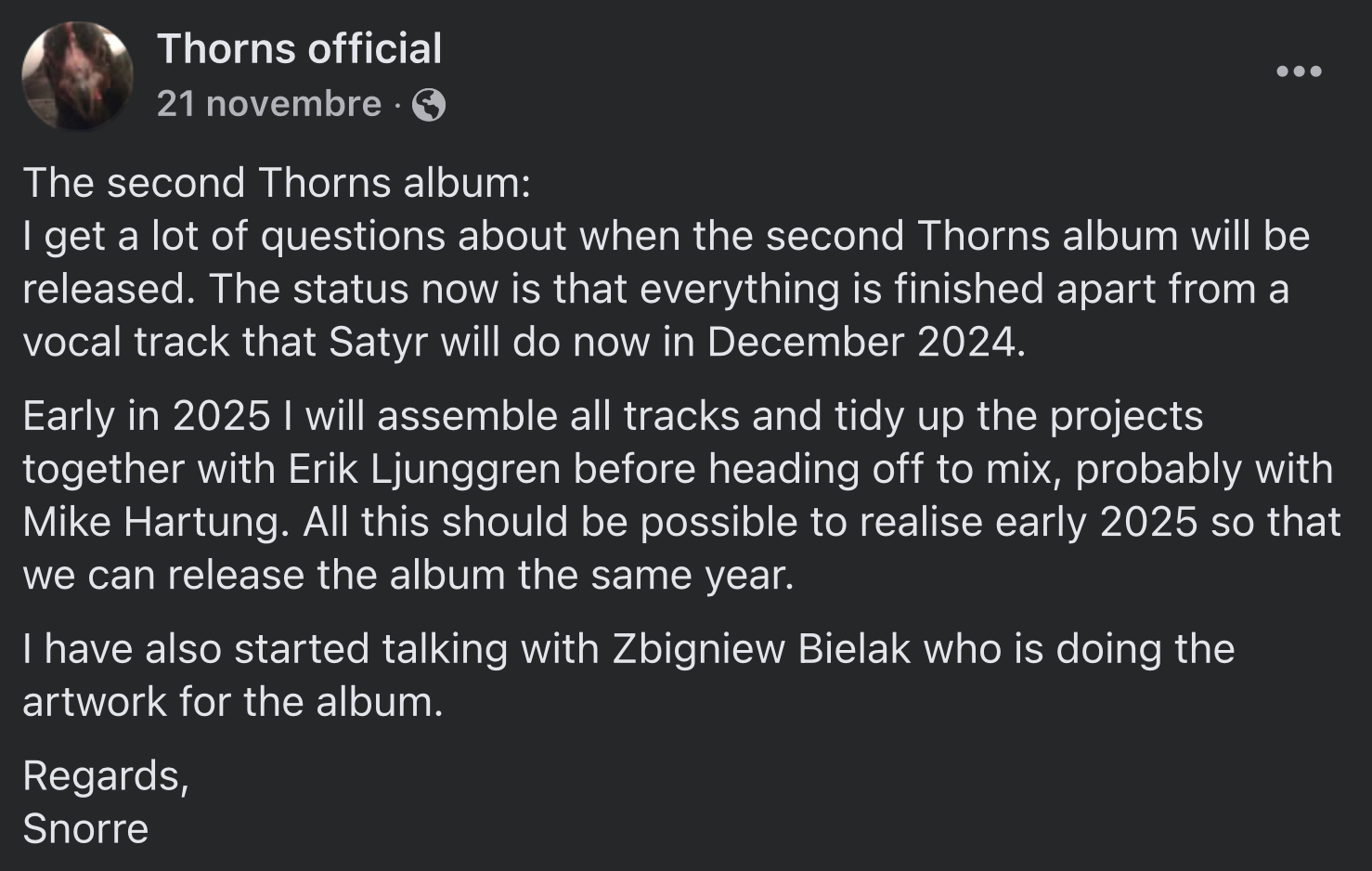Click the words "vocal track" in the post
This screenshot has height=871, width=1372.
click(x=126, y=343)
